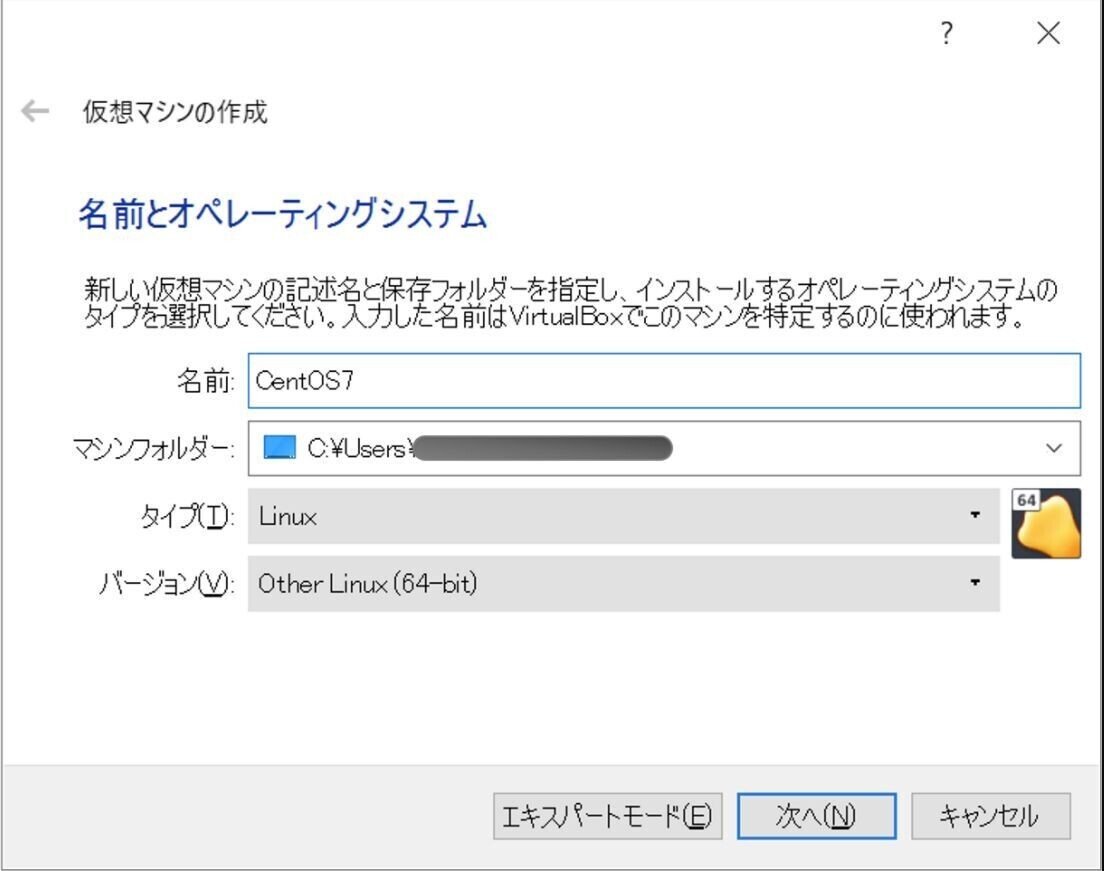1104x871 pixels.
Task: Click the blue folder icon in machine folder field
Action: 280,447
